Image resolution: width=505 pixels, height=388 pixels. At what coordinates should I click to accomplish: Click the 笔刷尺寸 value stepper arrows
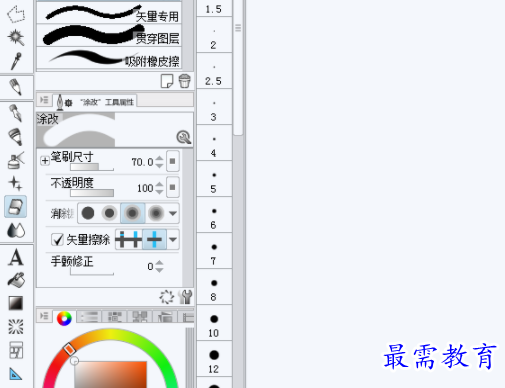[159, 162]
